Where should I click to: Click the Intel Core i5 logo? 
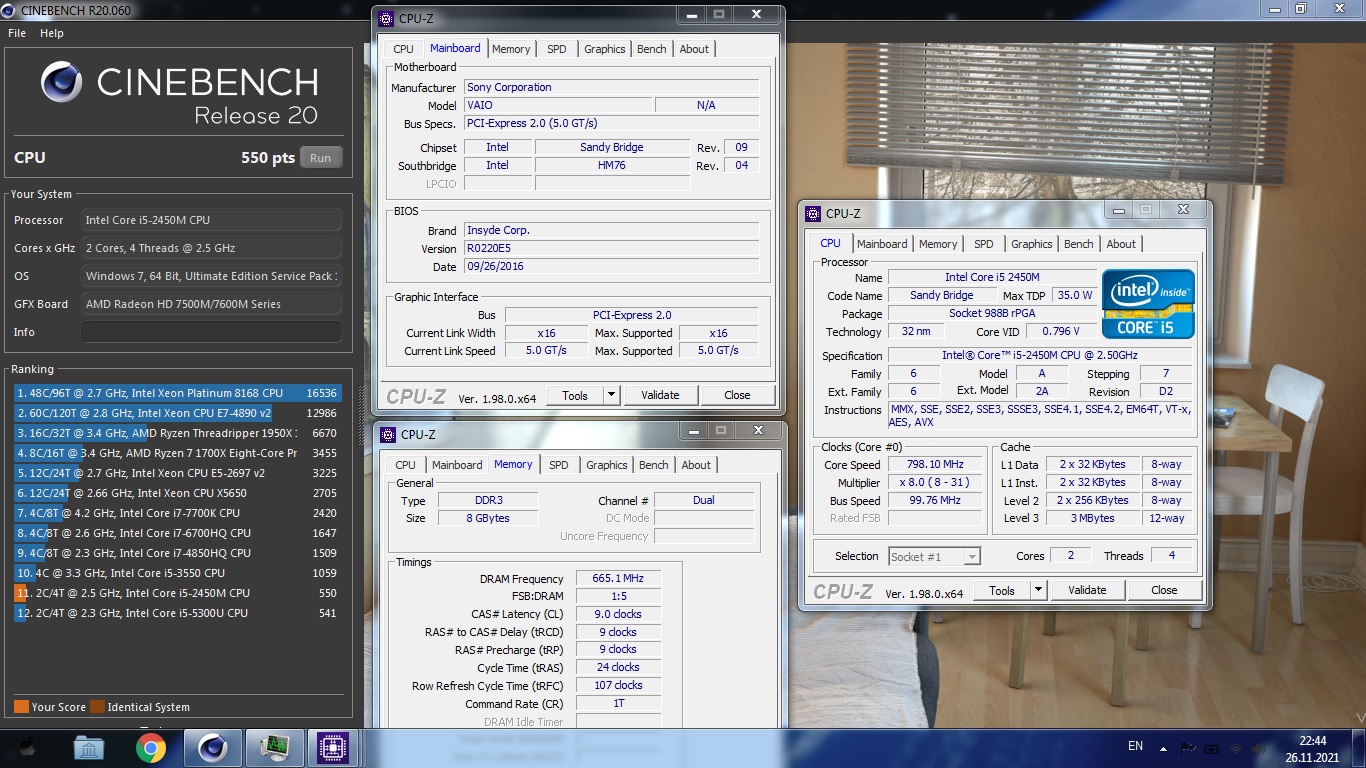(x=1148, y=304)
